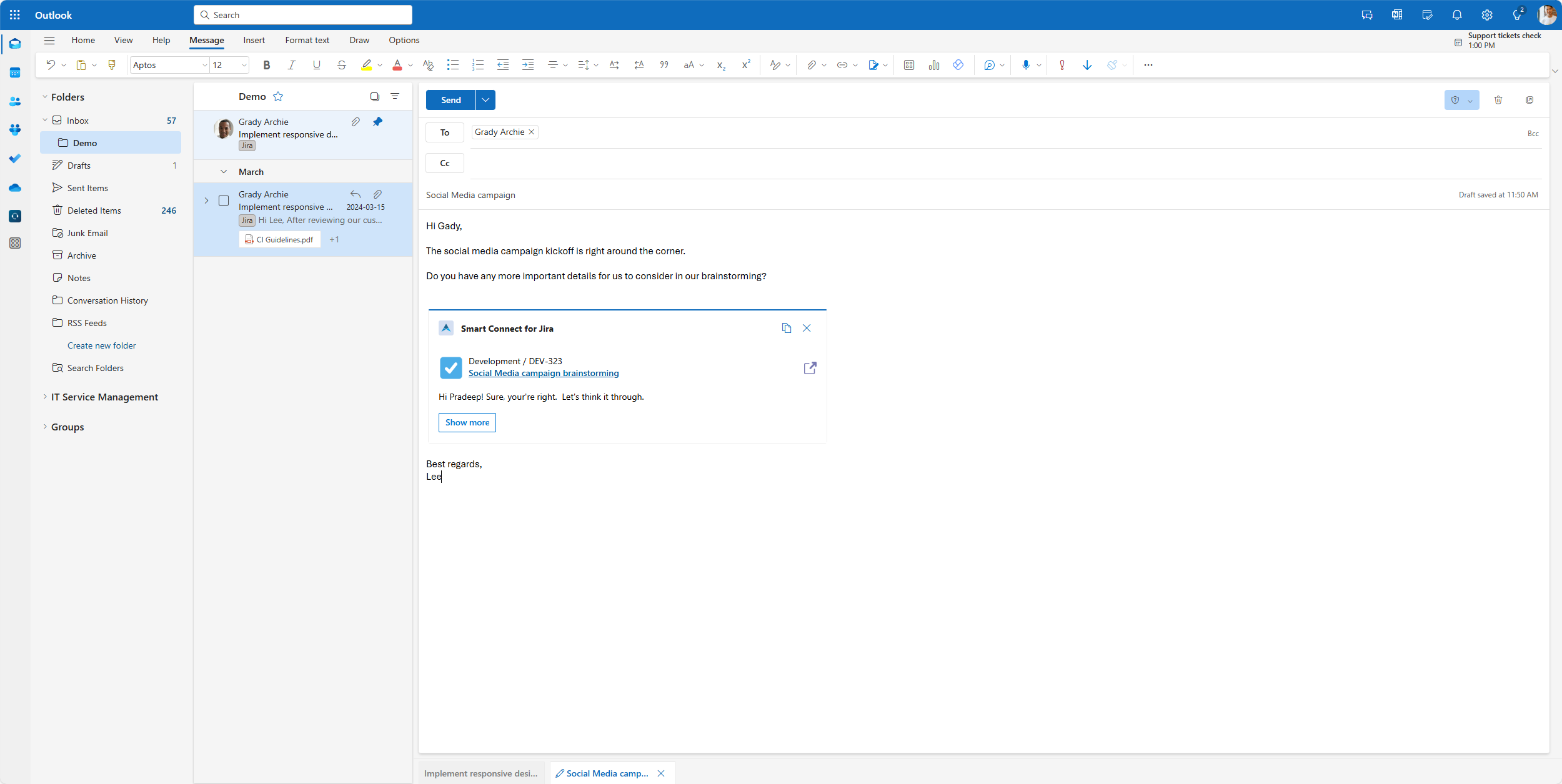Expand the ribbon using the corner chevron
Screen dimensions: 1562x784
(x=1555, y=71)
